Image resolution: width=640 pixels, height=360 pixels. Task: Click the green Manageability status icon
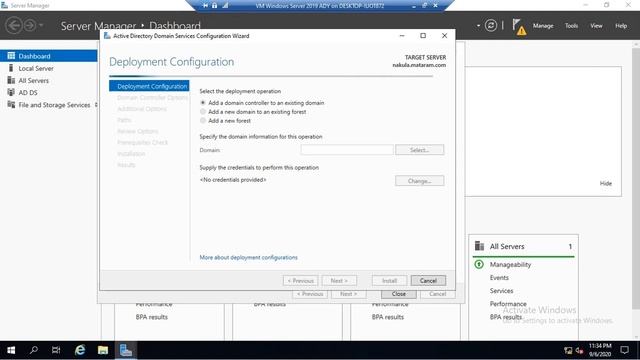(x=479, y=264)
